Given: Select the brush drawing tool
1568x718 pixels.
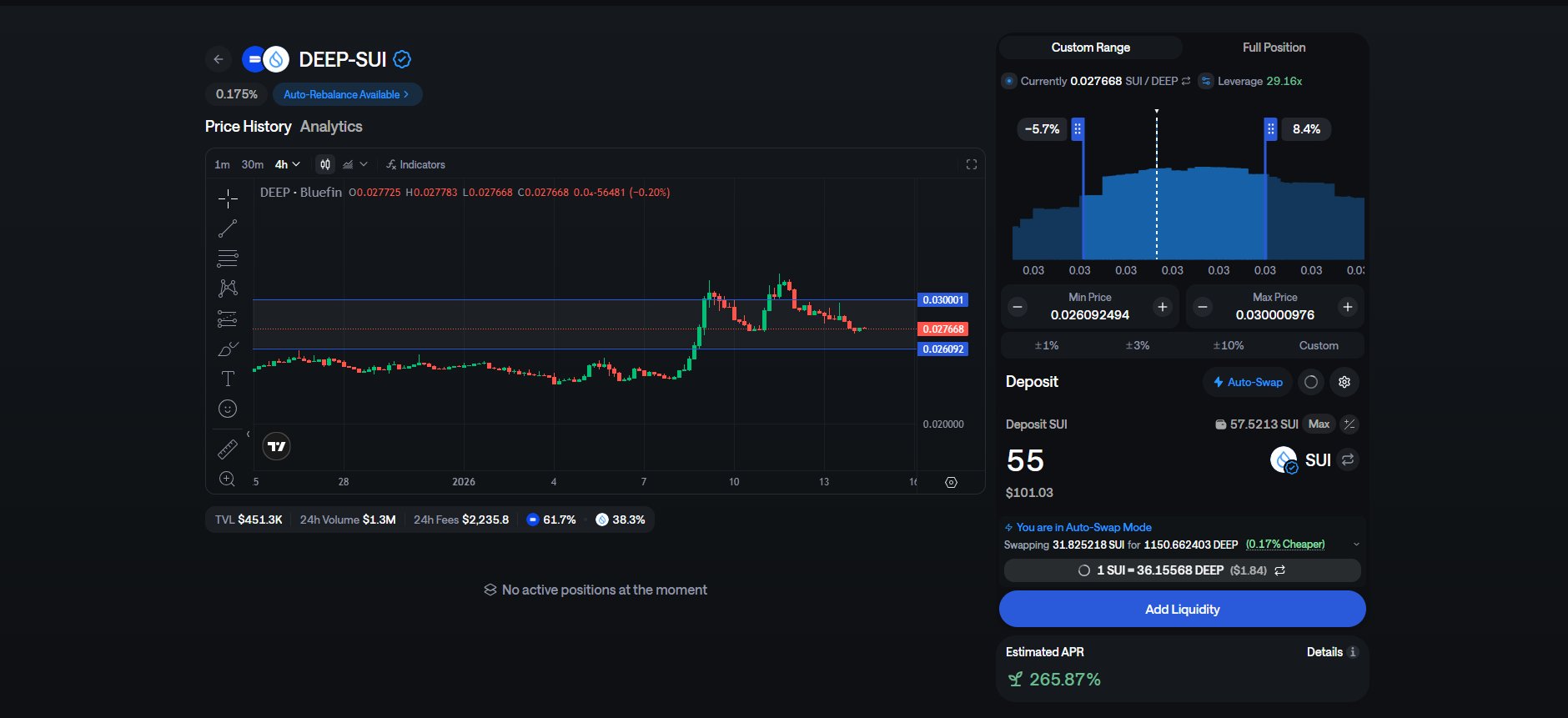Looking at the screenshot, I should click(x=228, y=349).
